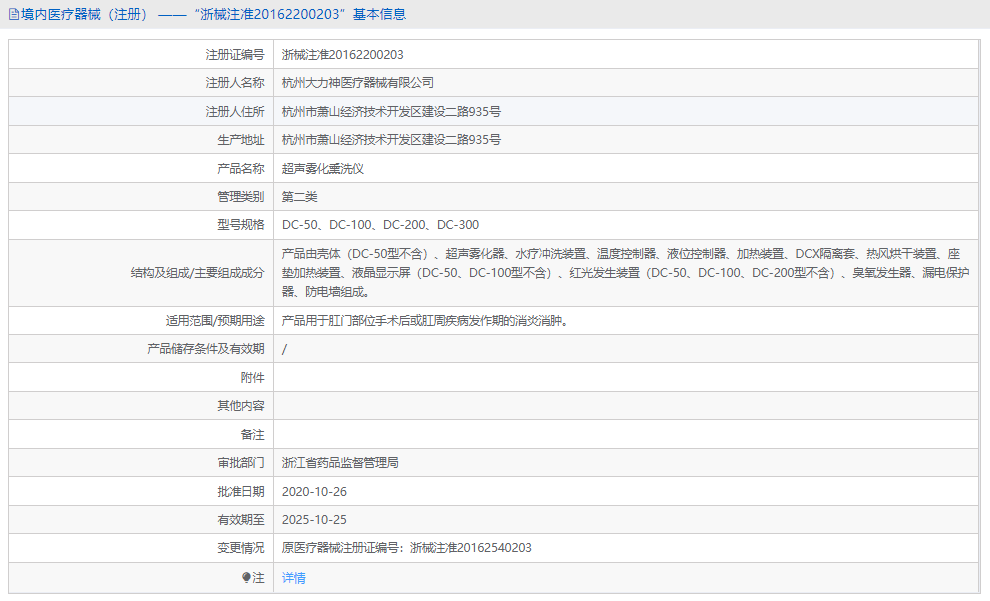Click the 附件 label
This screenshot has width=990, height=601.
[253, 378]
